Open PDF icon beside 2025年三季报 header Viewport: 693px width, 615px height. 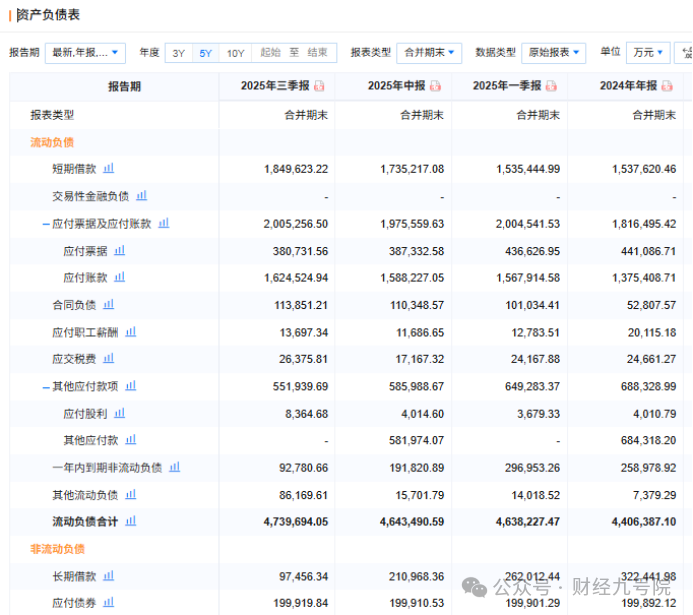(x=319, y=87)
